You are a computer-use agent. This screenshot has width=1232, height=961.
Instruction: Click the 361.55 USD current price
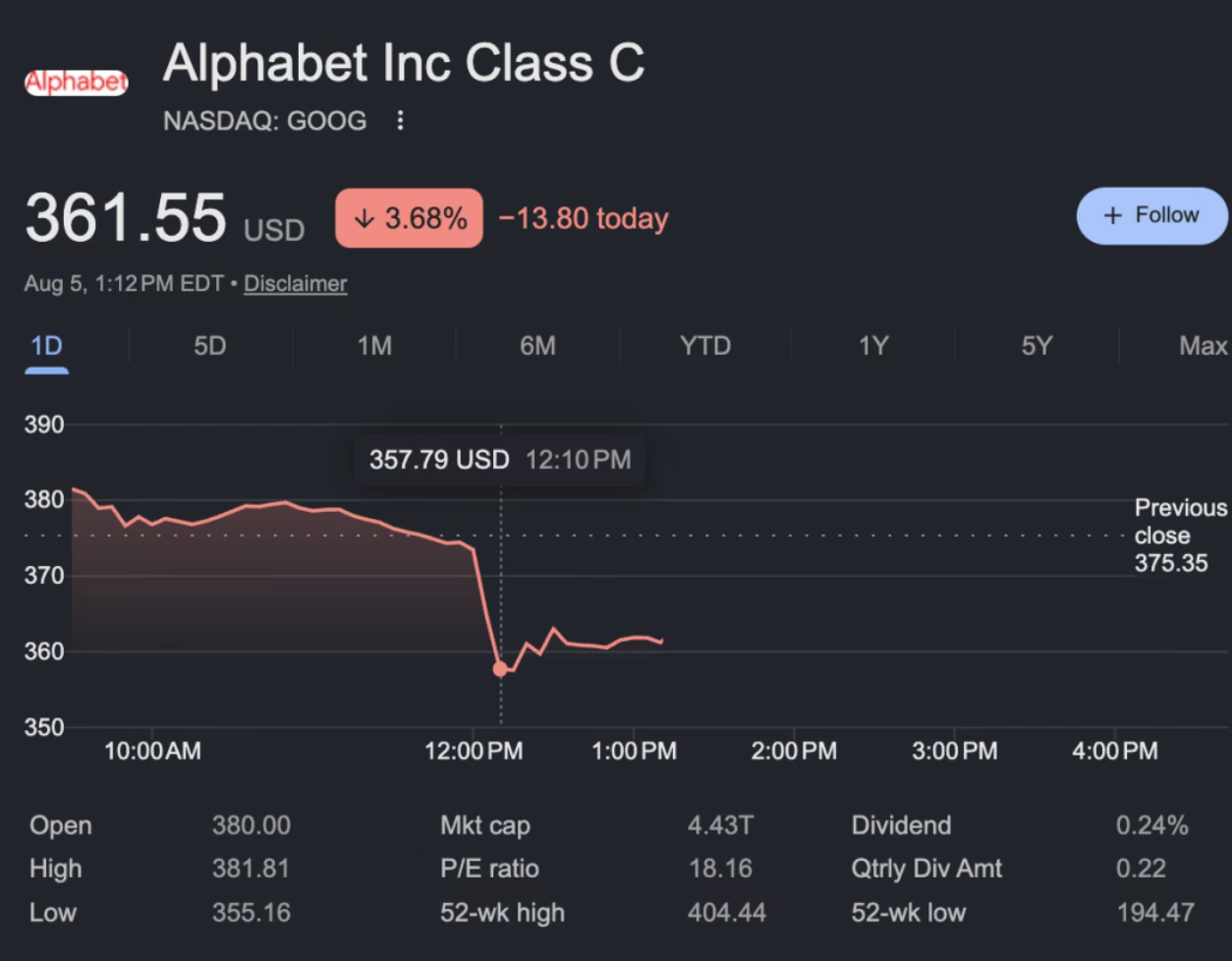[165, 218]
